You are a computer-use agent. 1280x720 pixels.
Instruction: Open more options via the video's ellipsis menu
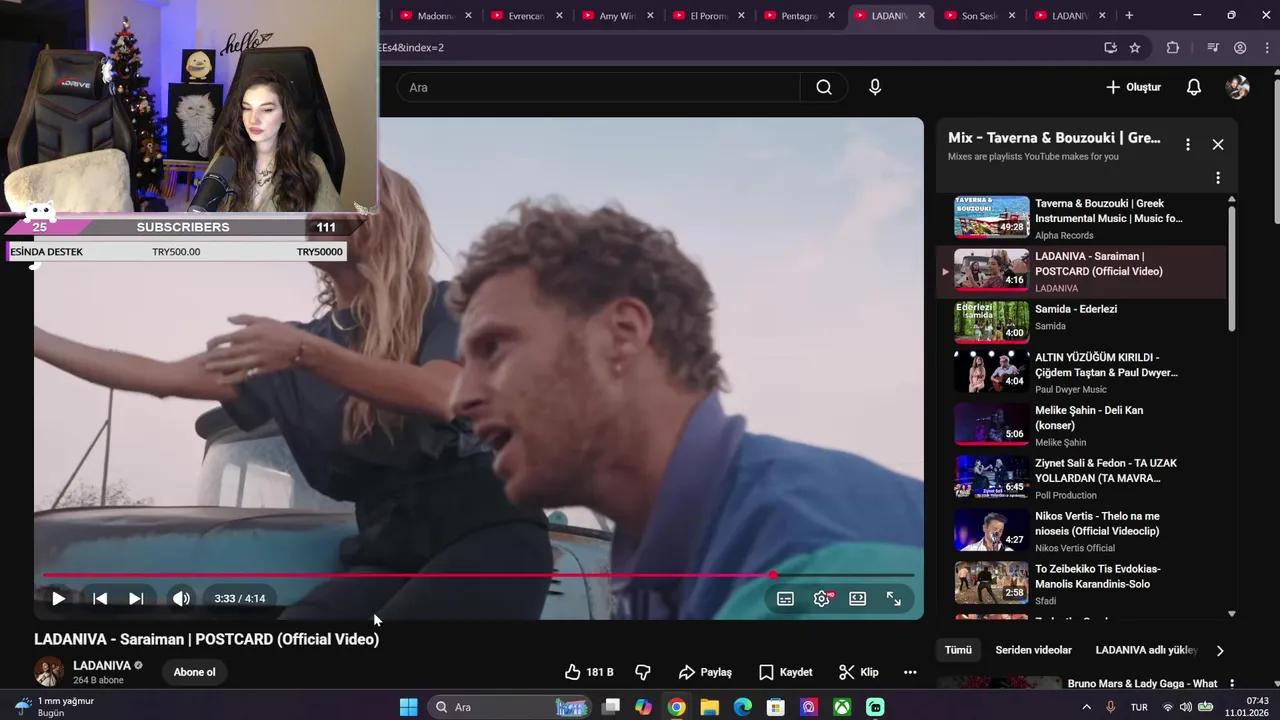pos(910,672)
